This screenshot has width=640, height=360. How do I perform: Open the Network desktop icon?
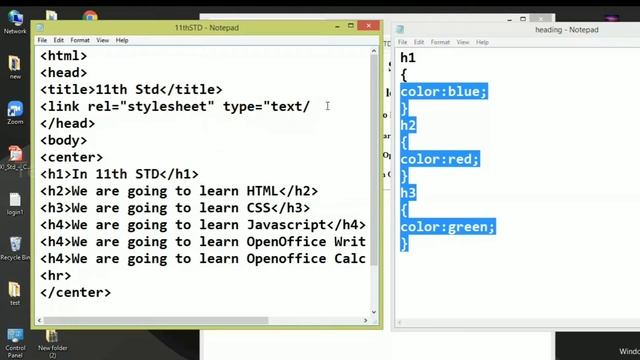tap(15, 21)
